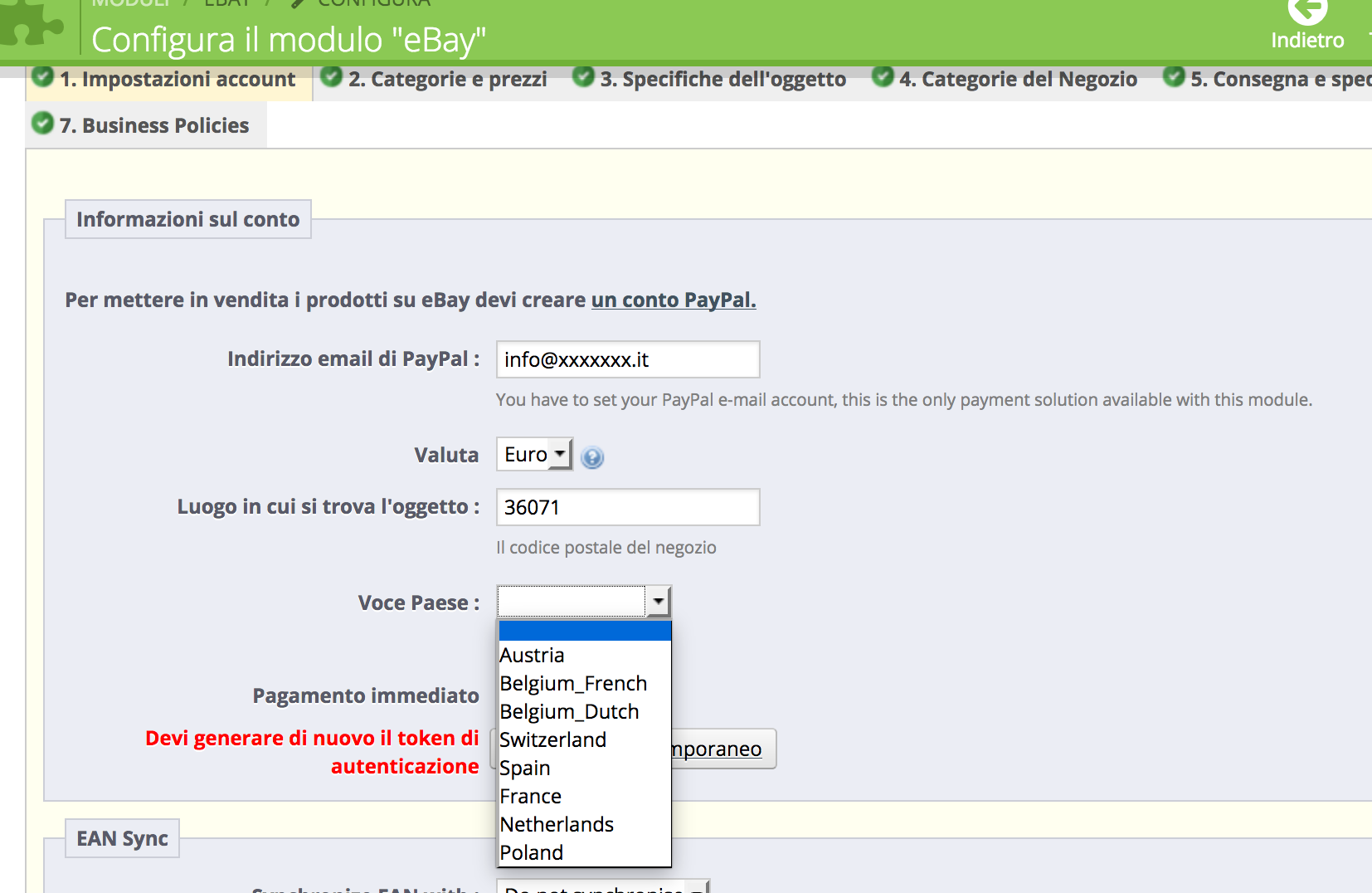Click the Valuta help question-mark icon
Viewport: 1372px width, 893px height.
click(592, 457)
